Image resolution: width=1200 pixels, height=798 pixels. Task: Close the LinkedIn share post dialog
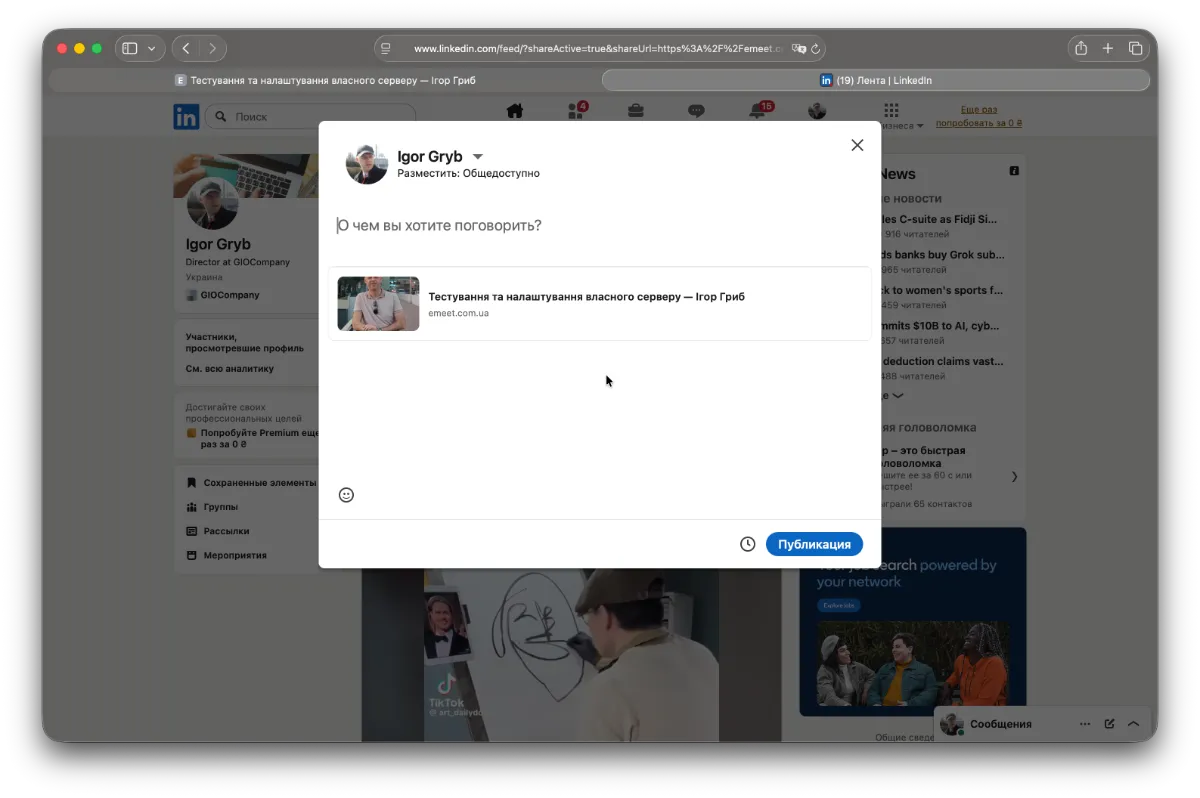tap(857, 145)
